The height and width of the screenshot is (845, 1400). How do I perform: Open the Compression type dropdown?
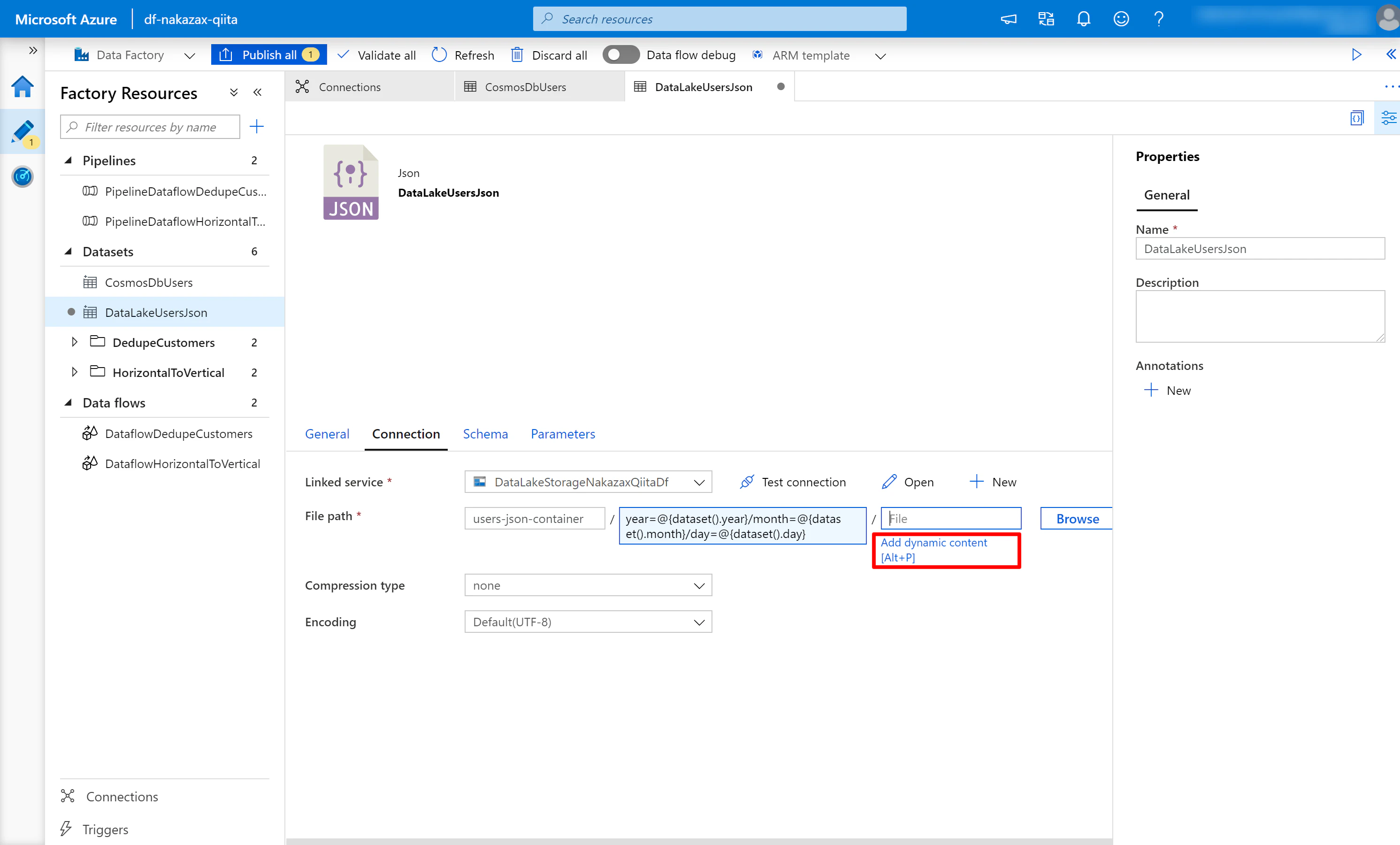click(x=588, y=585)
